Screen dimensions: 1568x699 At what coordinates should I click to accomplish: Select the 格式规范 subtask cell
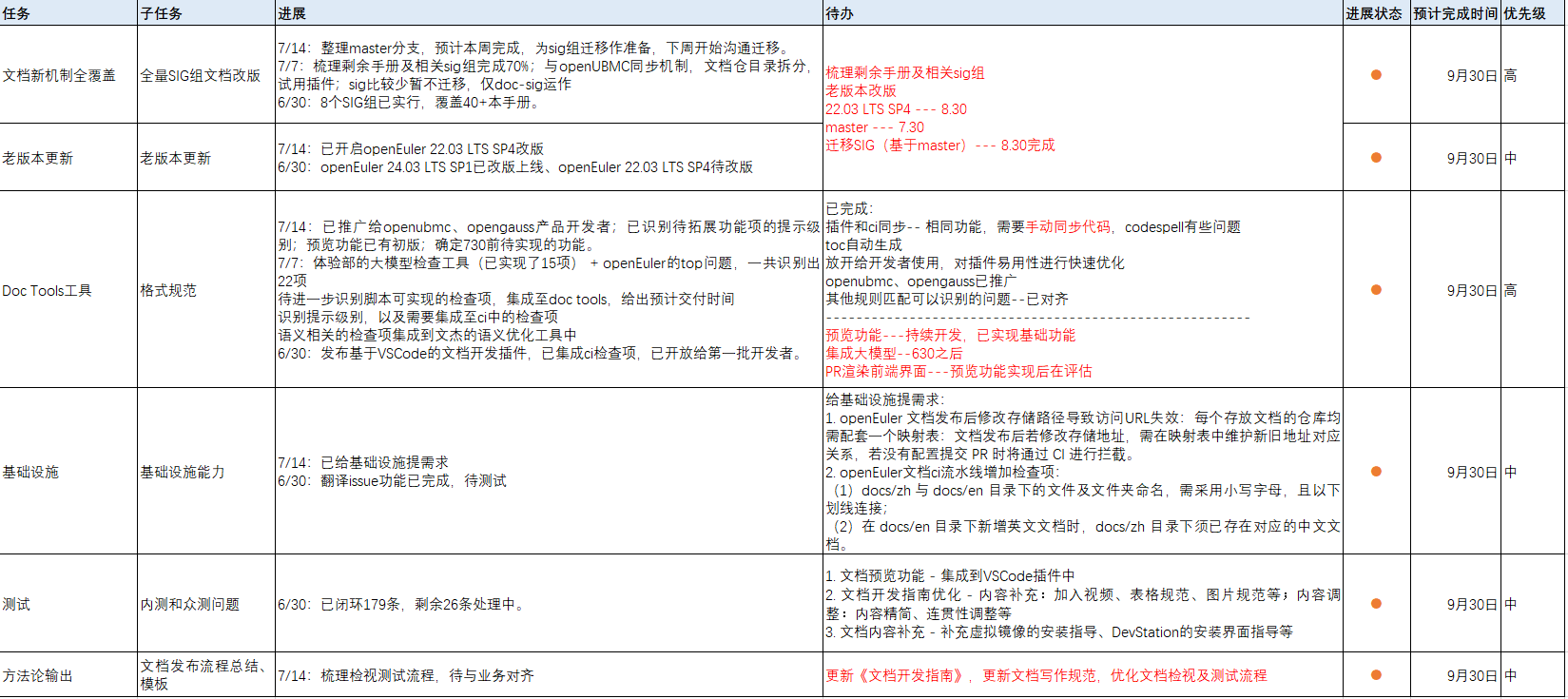tap(168, 290)
